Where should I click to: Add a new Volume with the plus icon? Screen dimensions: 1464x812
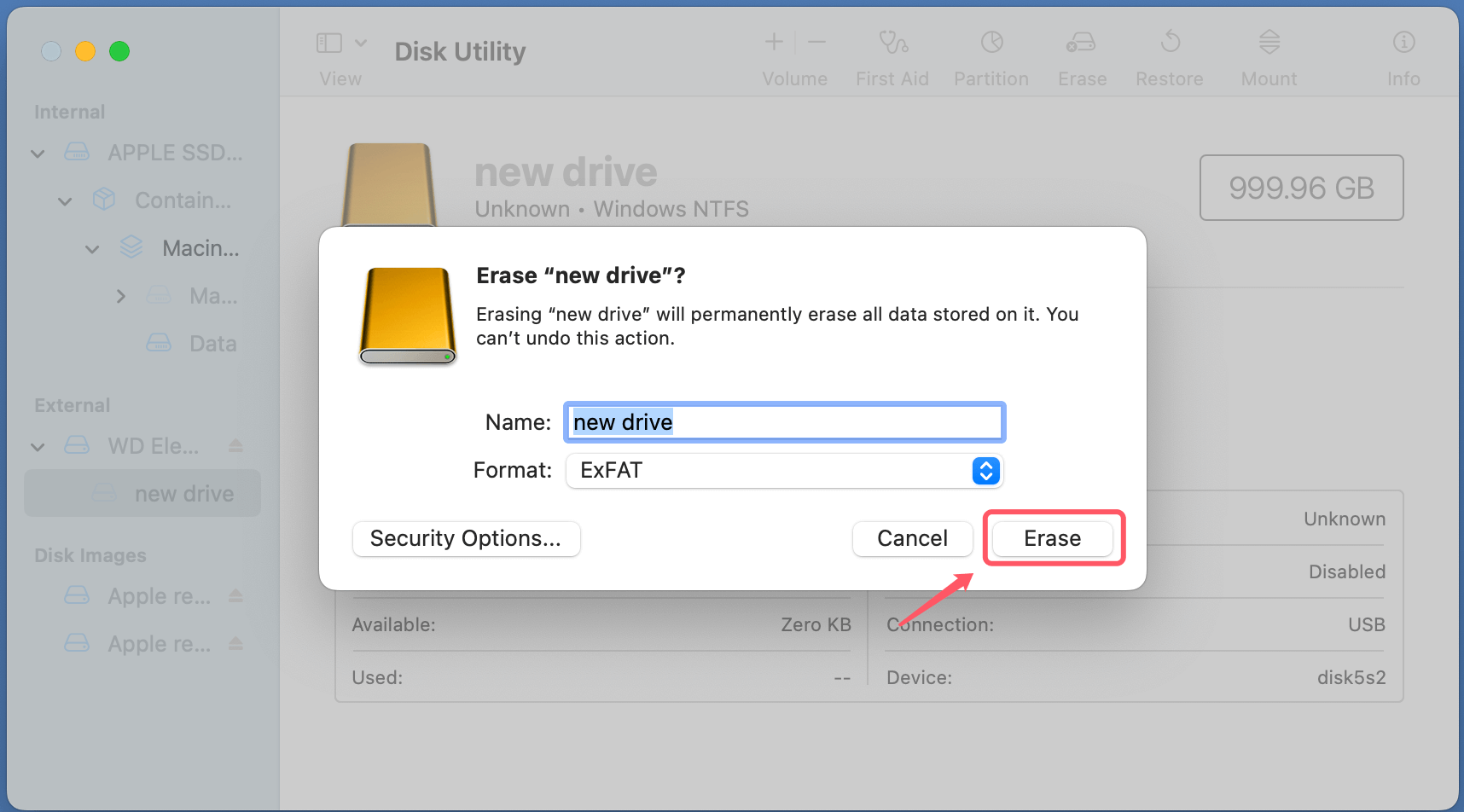pyautogui.click(x=773, y=41)
